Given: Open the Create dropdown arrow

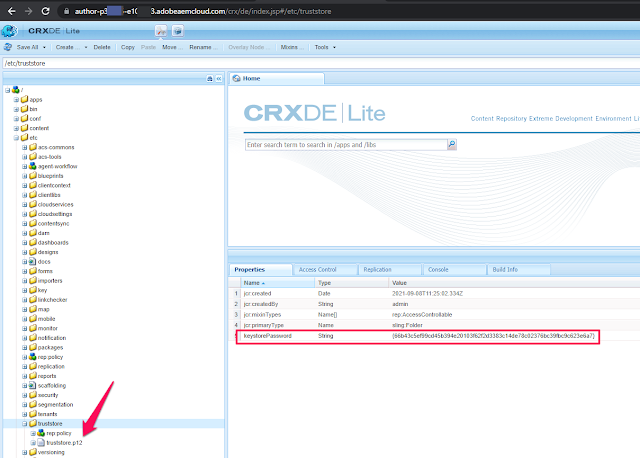Looking at the screenshot, I should pos(86,47).
